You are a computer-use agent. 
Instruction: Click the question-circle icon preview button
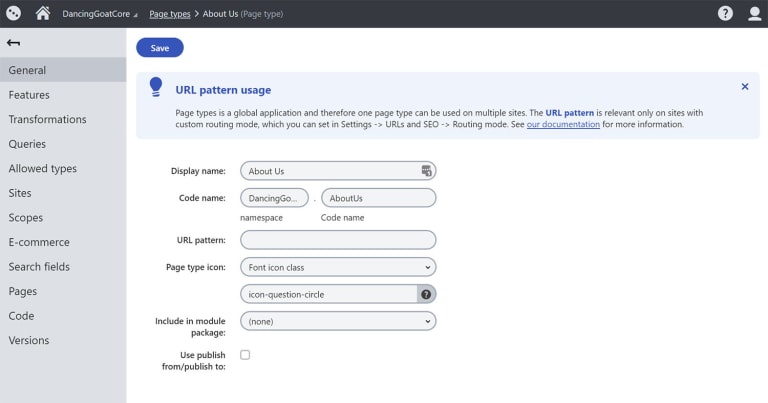pos(426,294)
